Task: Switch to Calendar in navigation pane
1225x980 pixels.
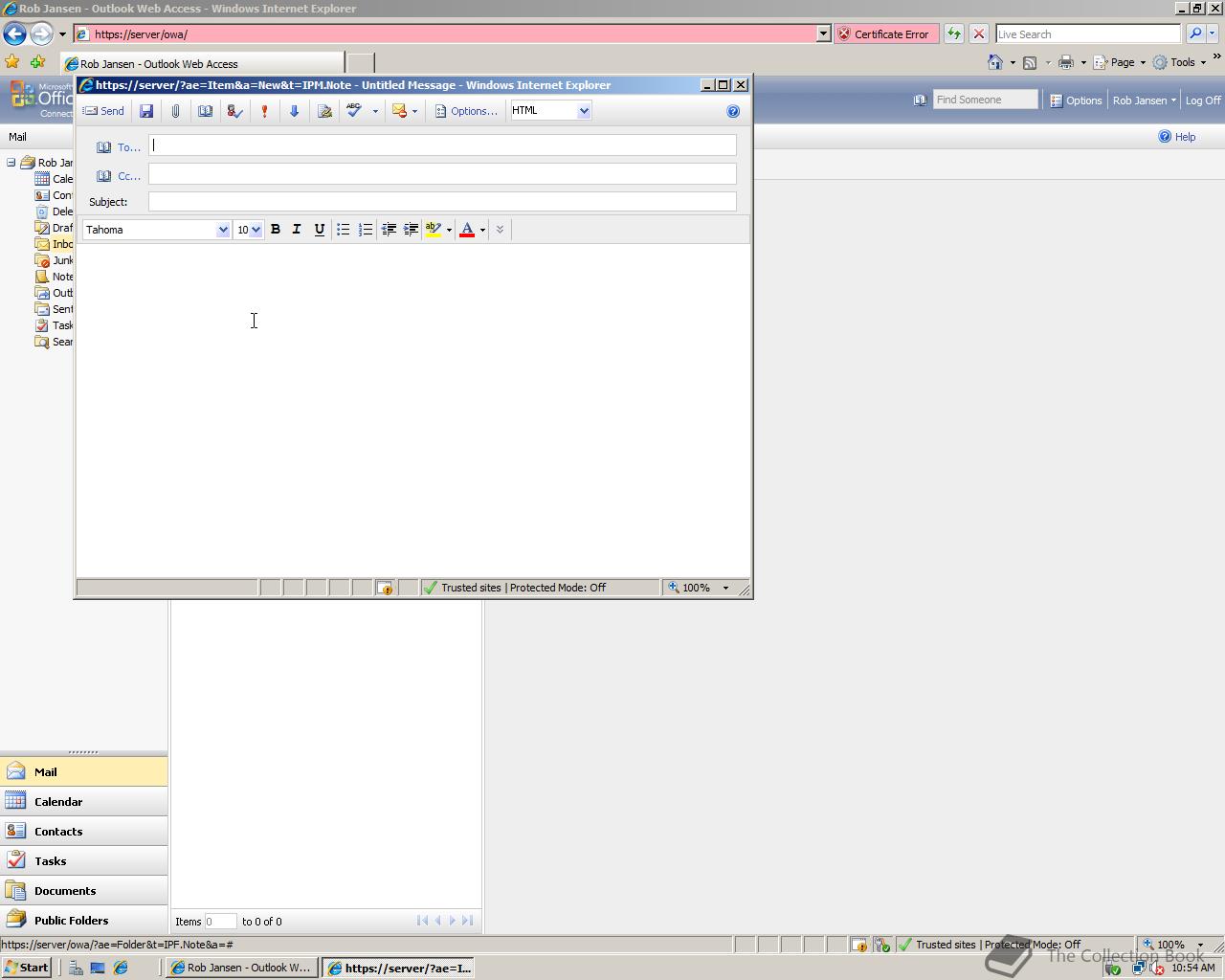Action: (x=84, y=801)
